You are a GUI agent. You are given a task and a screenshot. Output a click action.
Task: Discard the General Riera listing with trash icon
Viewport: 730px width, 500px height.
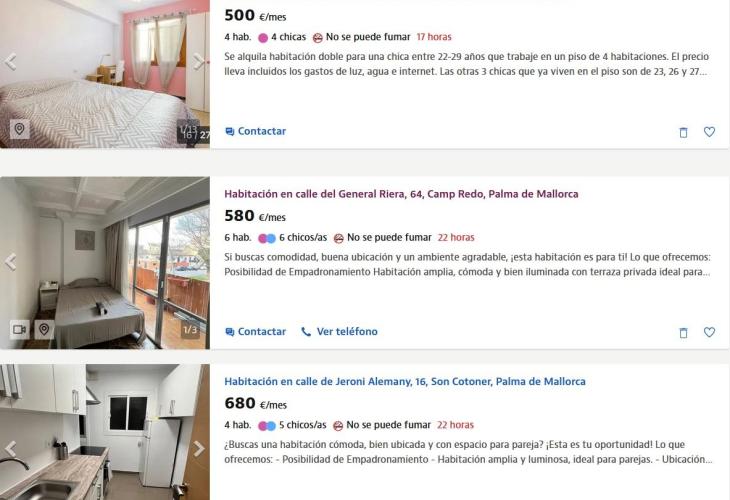point(683,332)
